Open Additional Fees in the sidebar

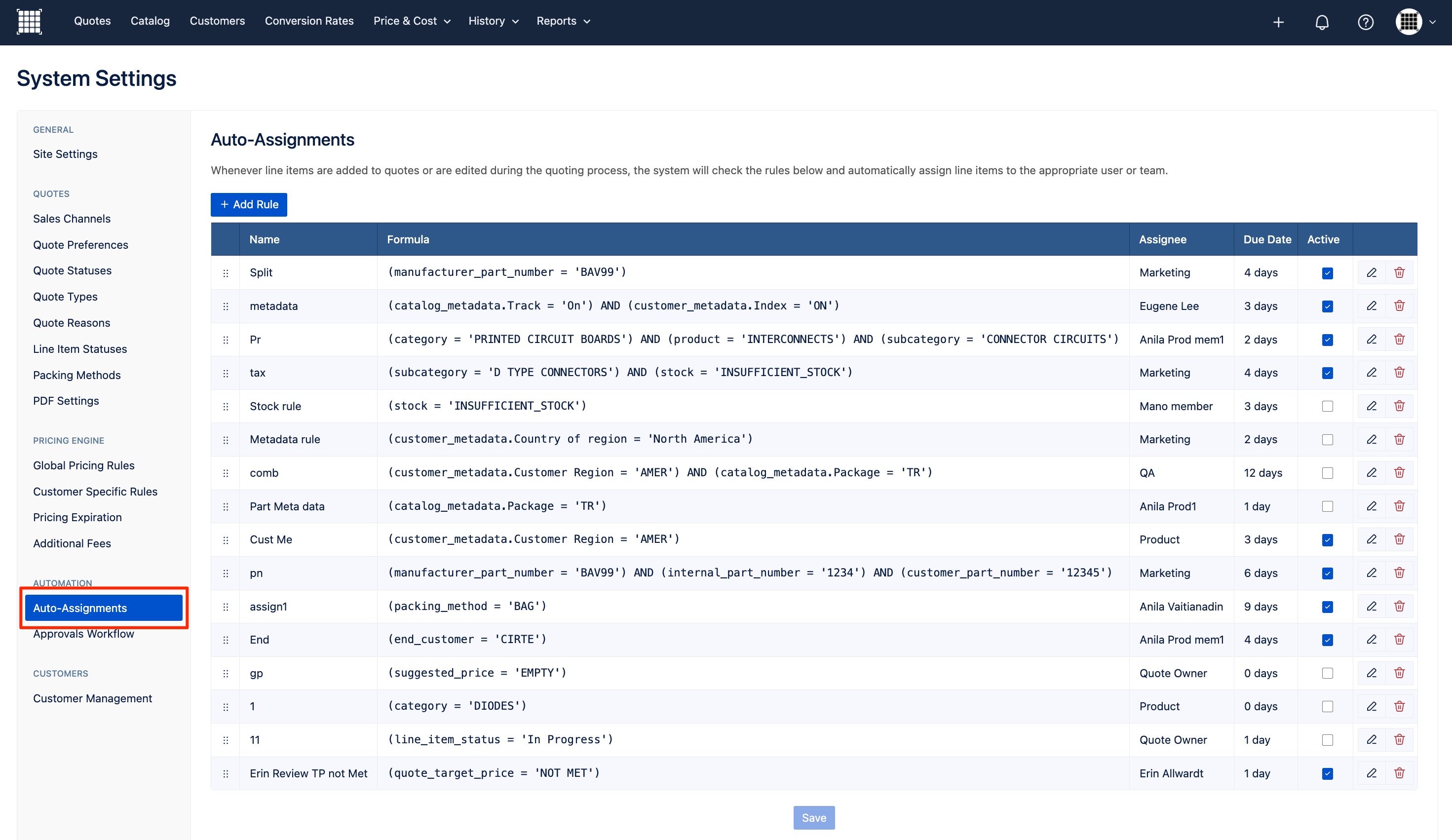(x=72, y=543)
